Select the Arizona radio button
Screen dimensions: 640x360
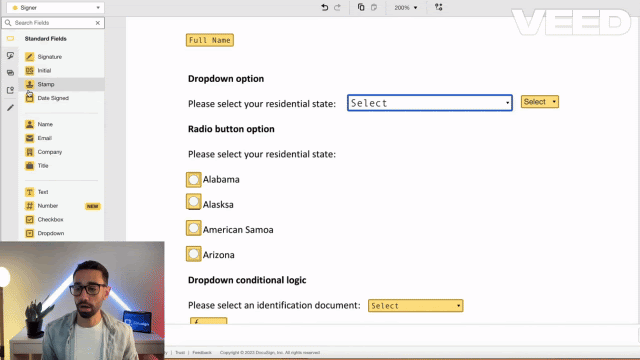[193, 254]
